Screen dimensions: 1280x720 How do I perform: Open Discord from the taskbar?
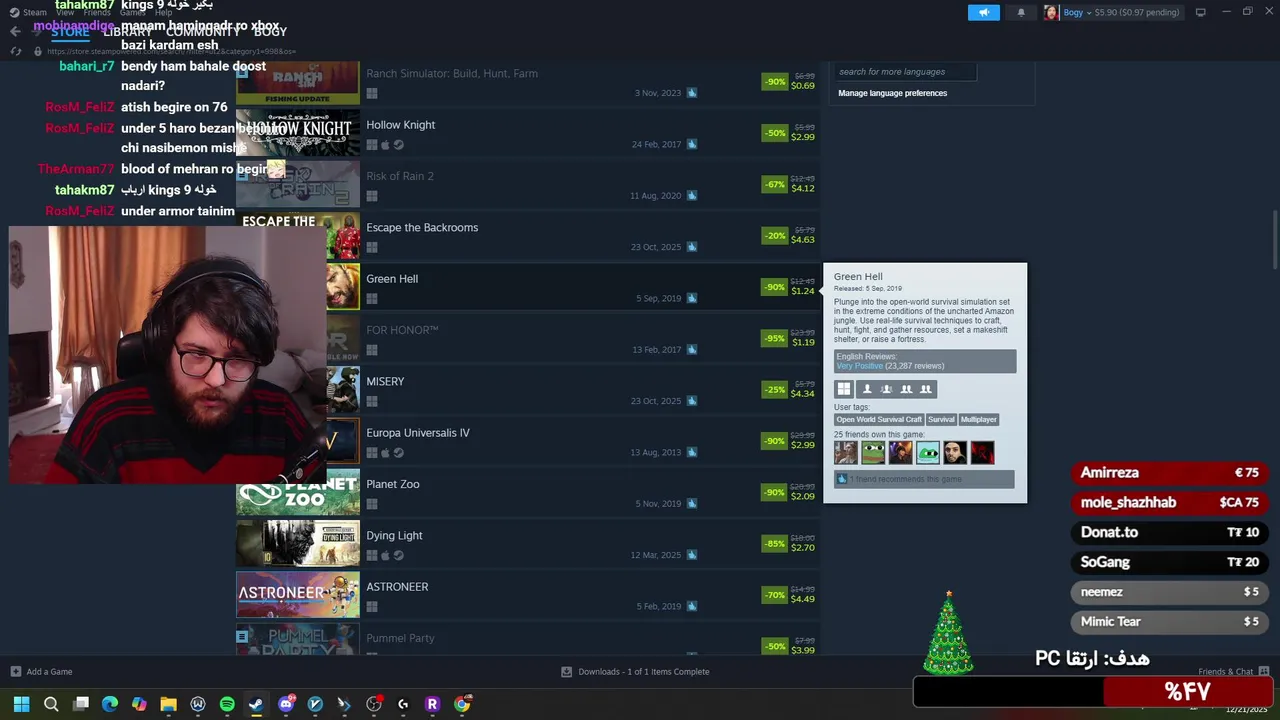[x=286, y=704]
